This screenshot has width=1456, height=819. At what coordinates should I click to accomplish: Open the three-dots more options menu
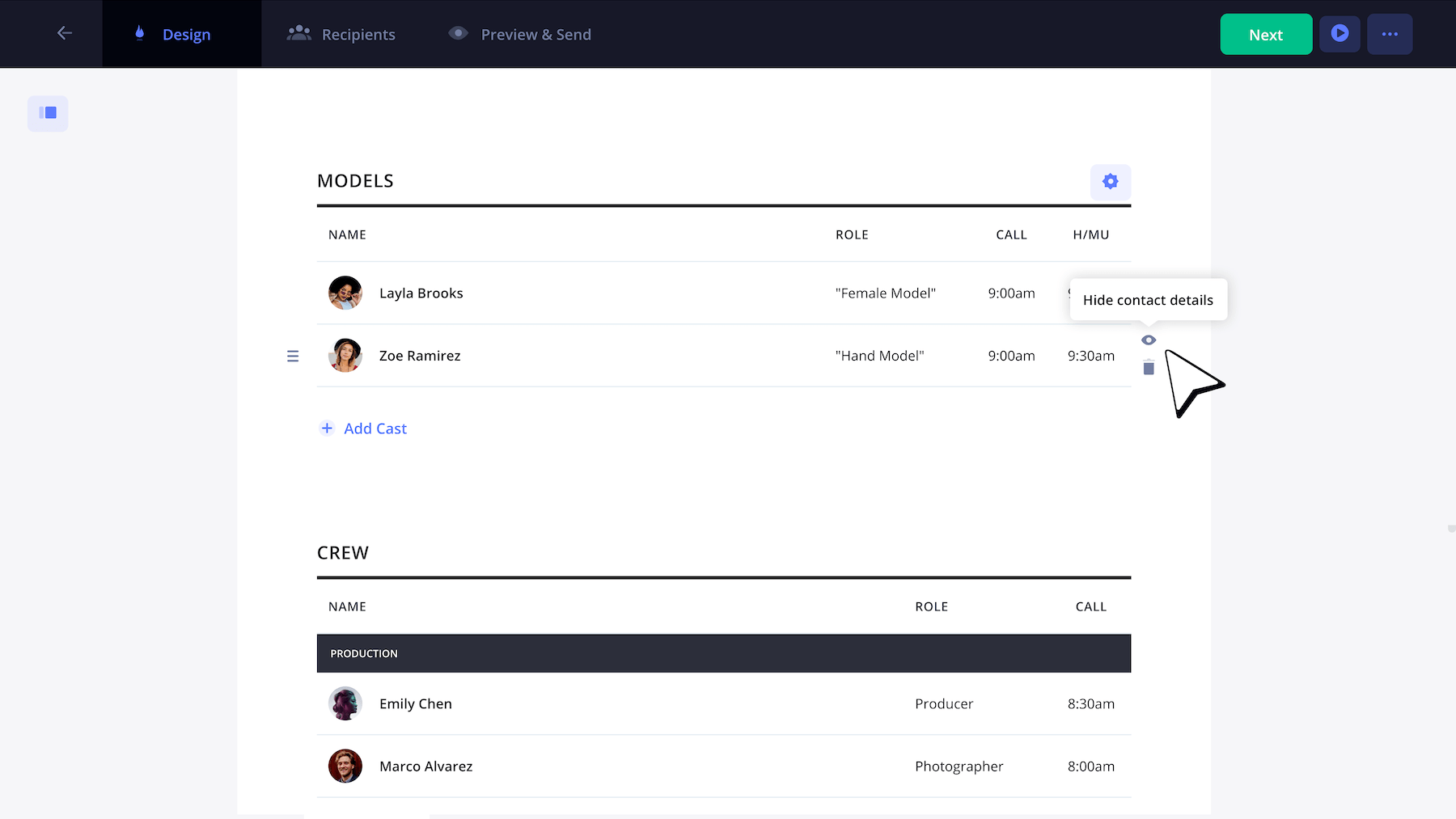(1390, 34)
